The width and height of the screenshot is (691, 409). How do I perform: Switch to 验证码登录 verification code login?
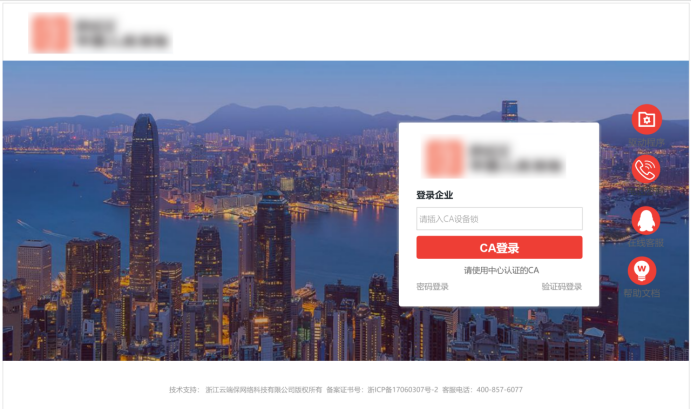(562, 287)
